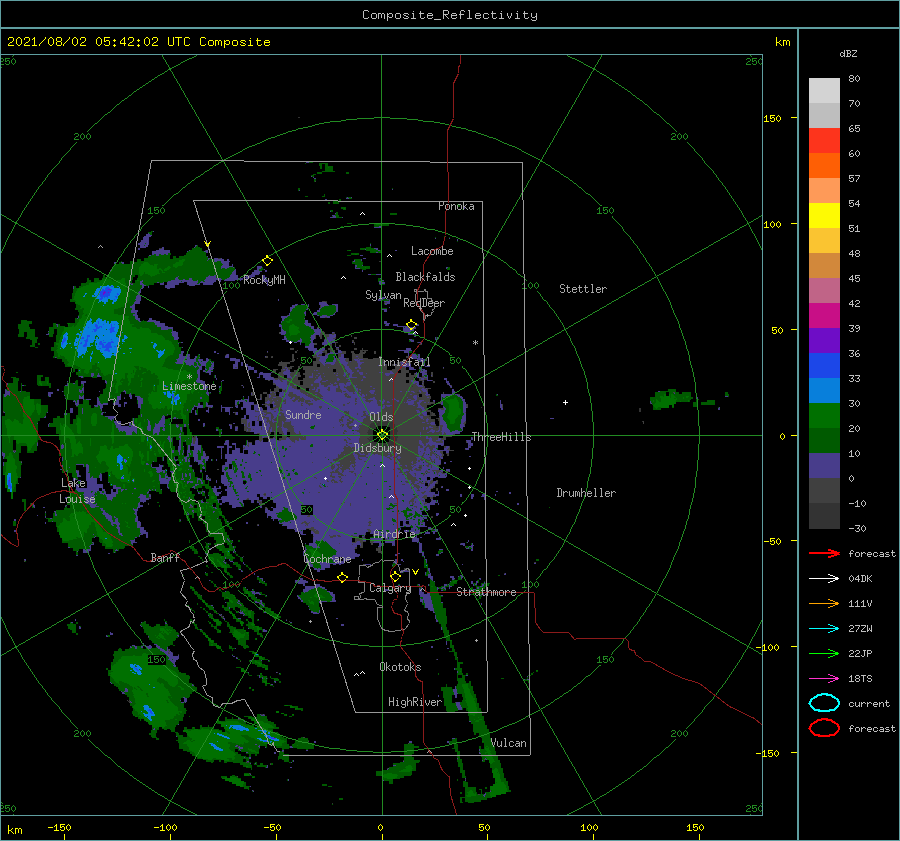Click the dBZ legend heading
The width and height of the screenshot is (900, 841).
point(848,53)
